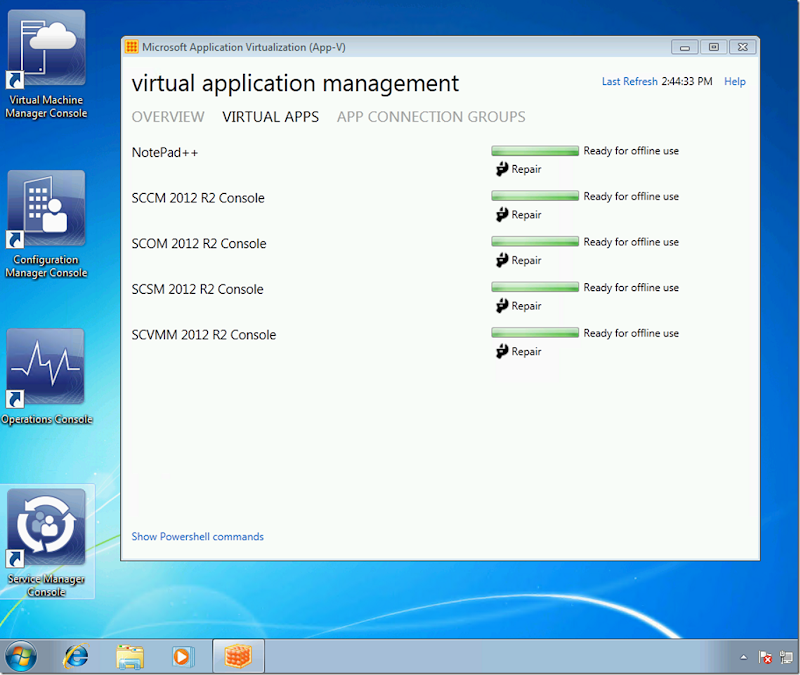Open Windows Media Player from the taskbar

point(182,657)
